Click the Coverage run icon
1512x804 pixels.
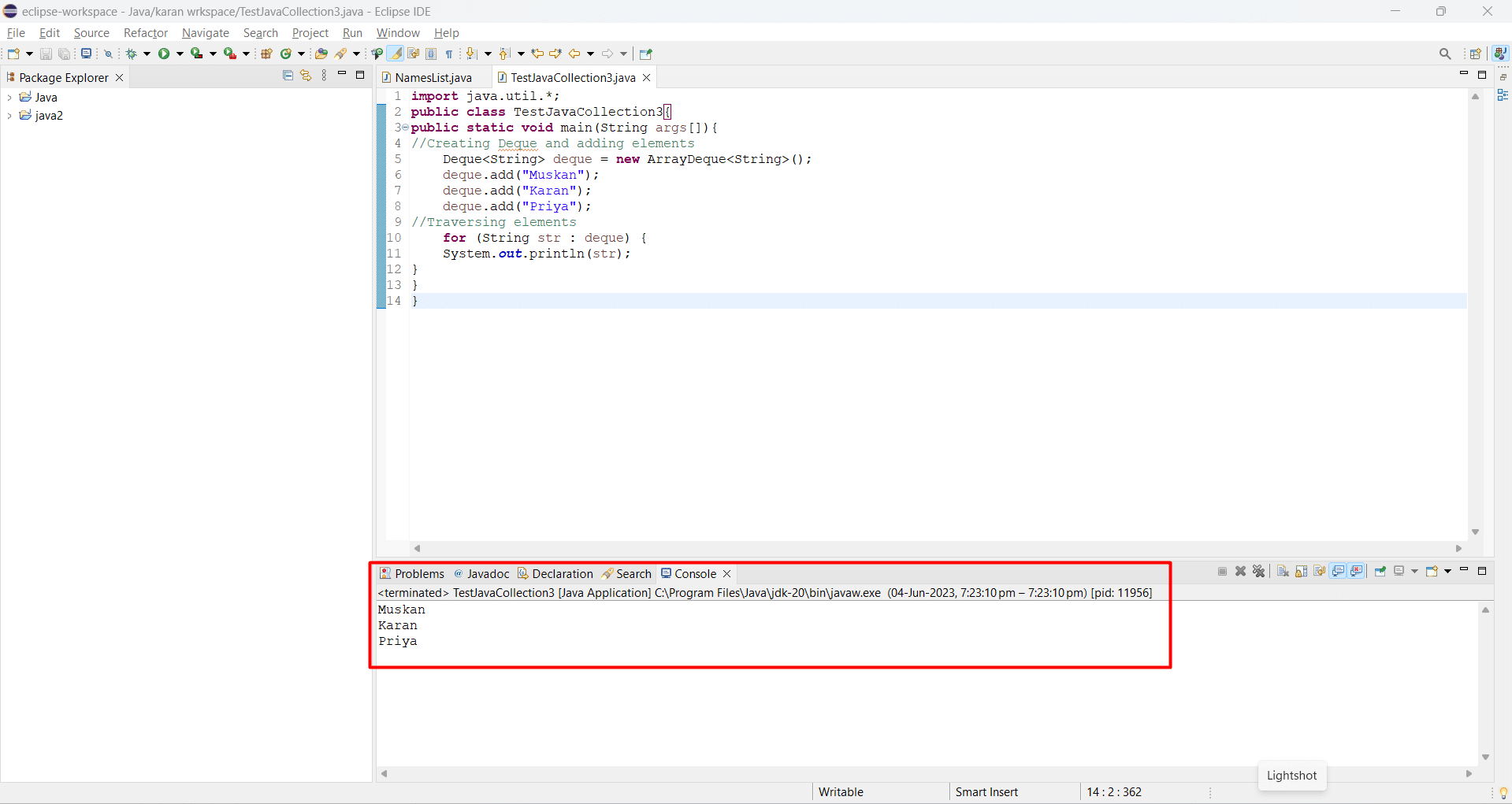coord(197,54)
